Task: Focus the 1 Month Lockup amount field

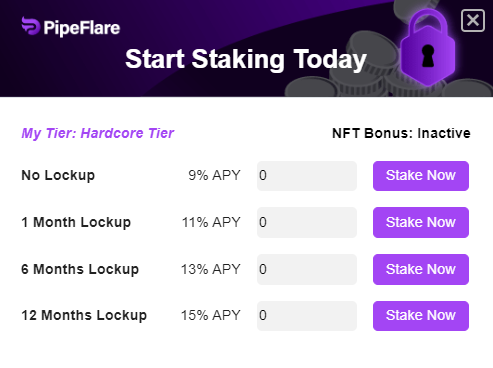Action: [307, 222]
